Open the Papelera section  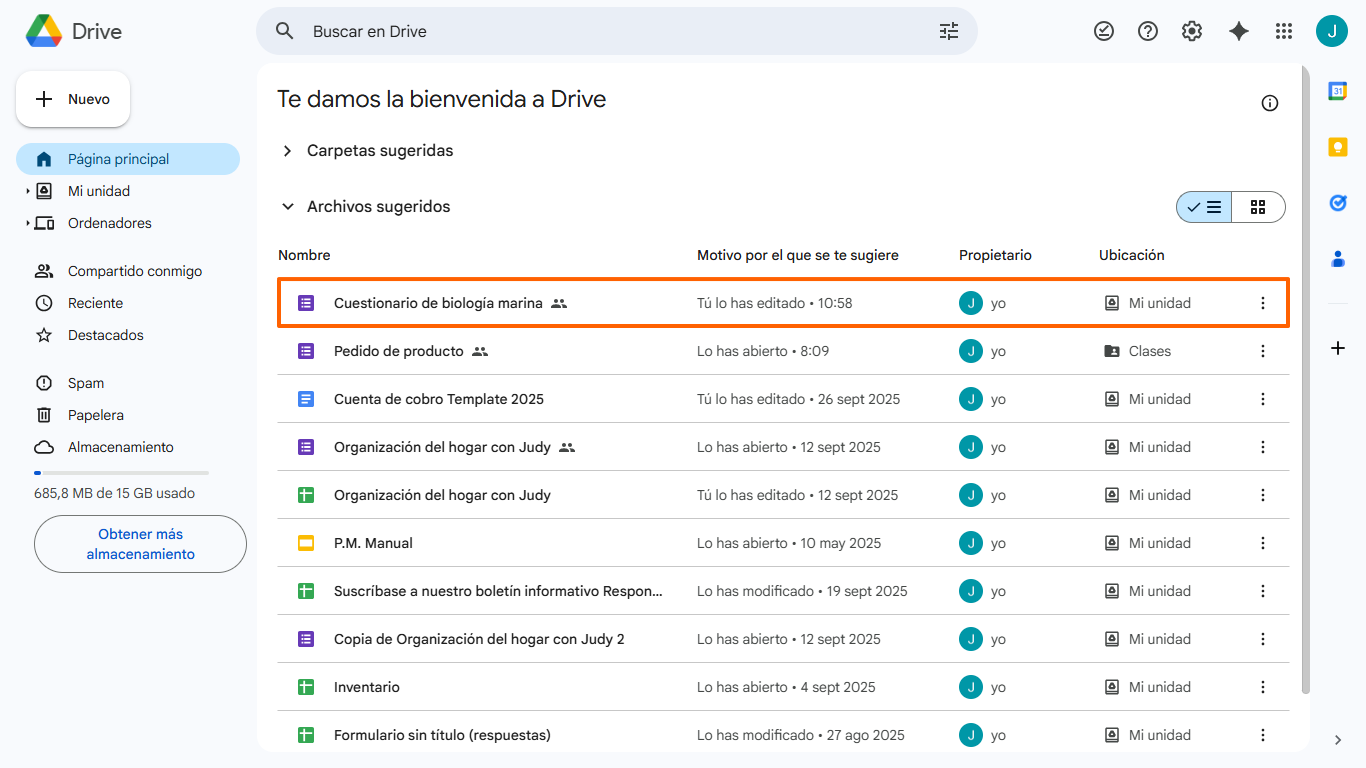tap(96, 415)
